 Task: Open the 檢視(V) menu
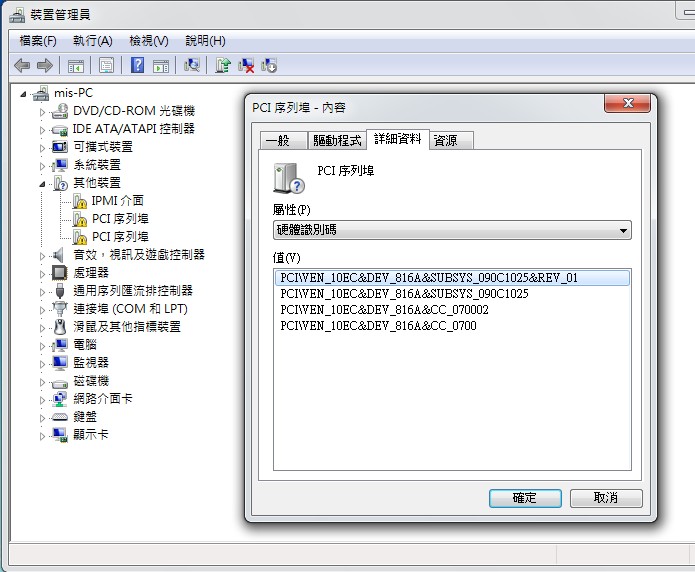149,41
